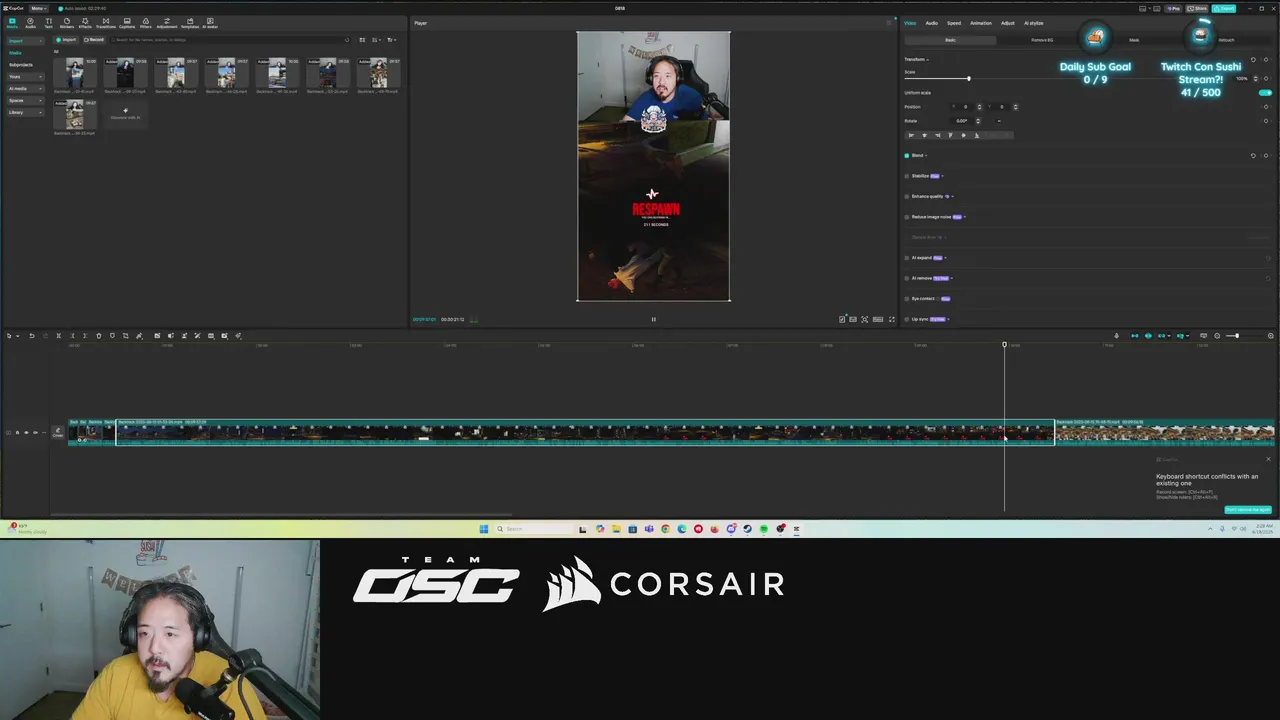Viewport: 1280px width, 720px height.
Task: Switch to the AI stylize tab
Action: click(1033, 23)
